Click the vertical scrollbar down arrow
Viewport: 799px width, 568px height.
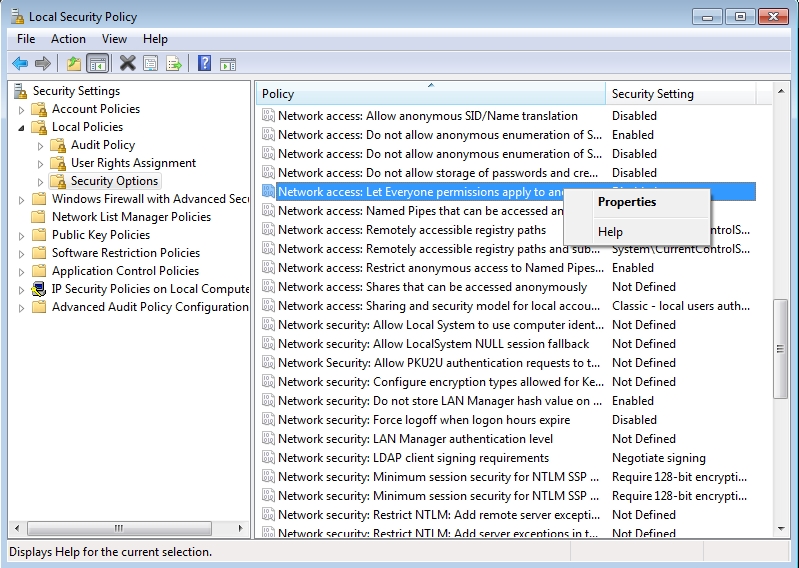tap(781, 529)
